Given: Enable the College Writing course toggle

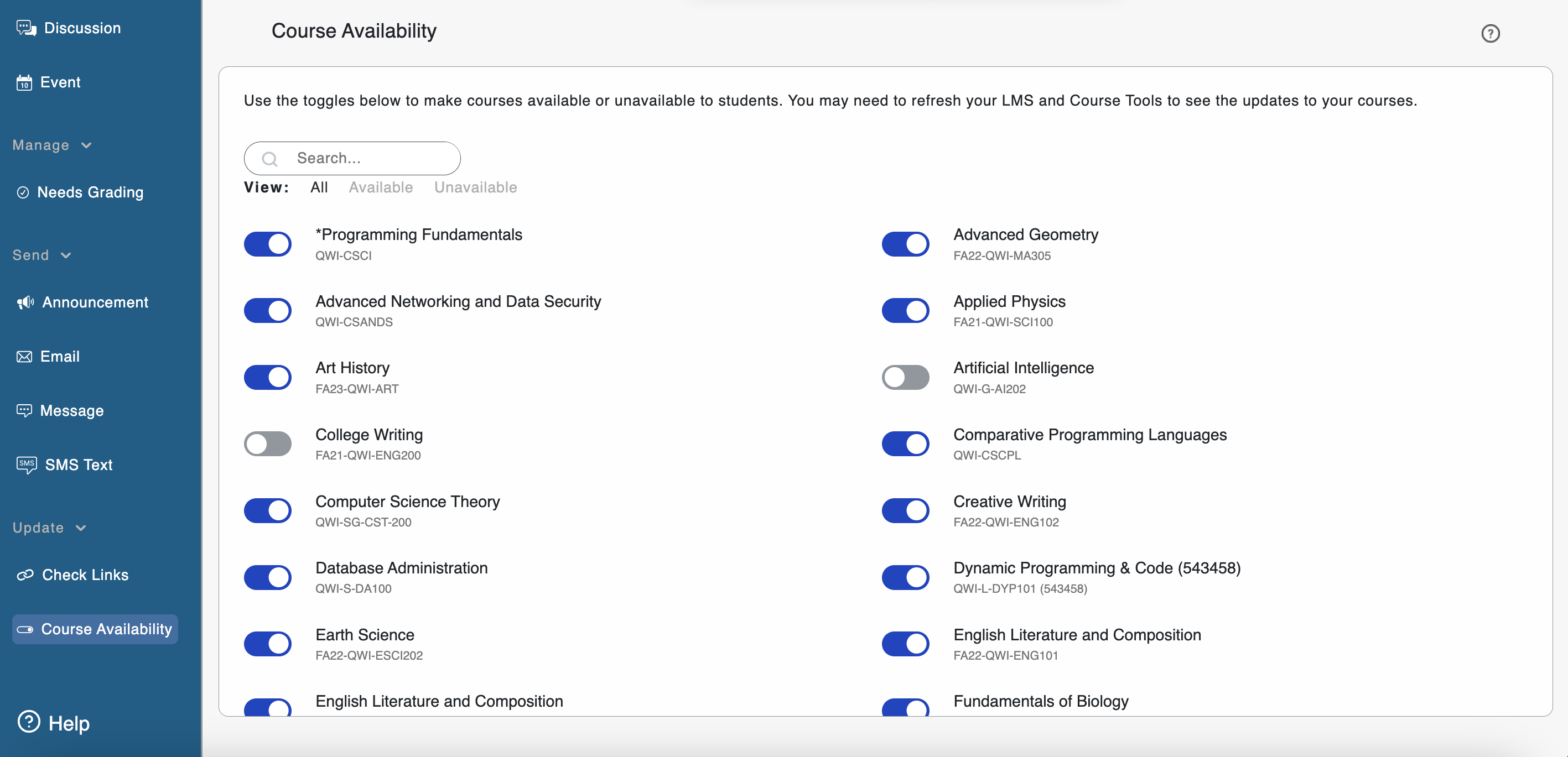Looking at the screenshot, I should (268, 443).
